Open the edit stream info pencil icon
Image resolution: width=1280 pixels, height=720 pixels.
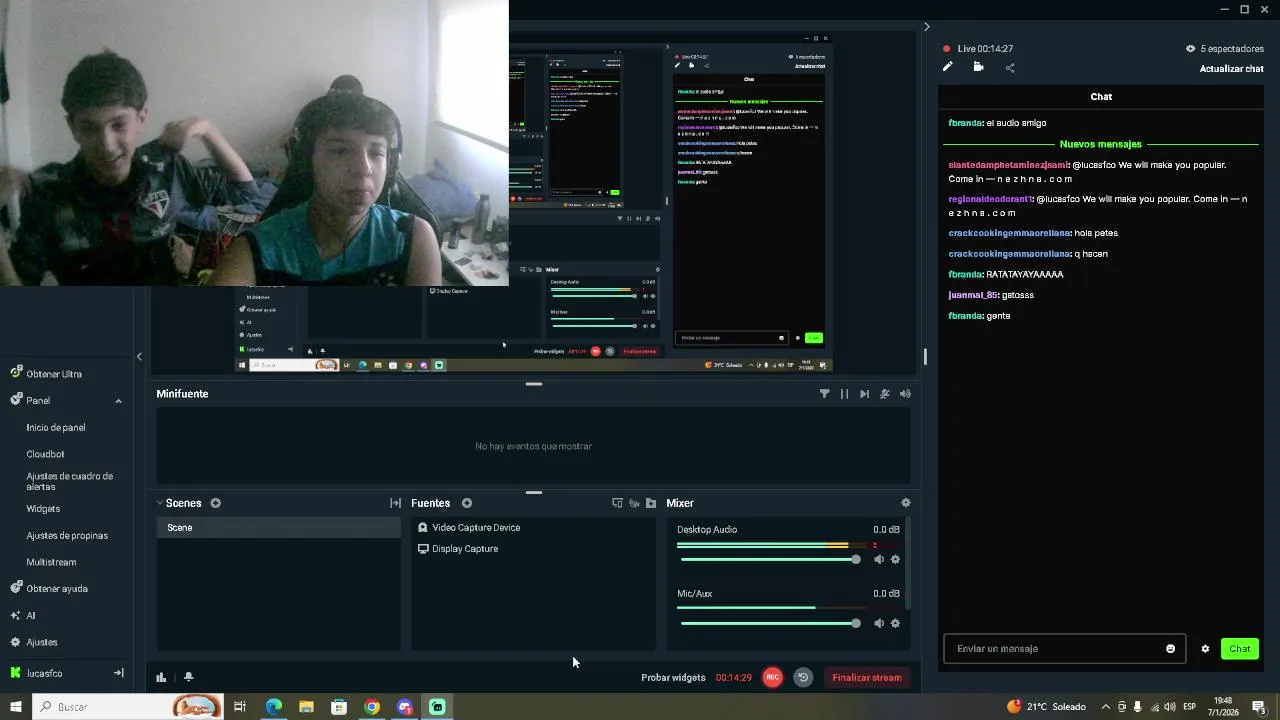(x=947, y=67)
